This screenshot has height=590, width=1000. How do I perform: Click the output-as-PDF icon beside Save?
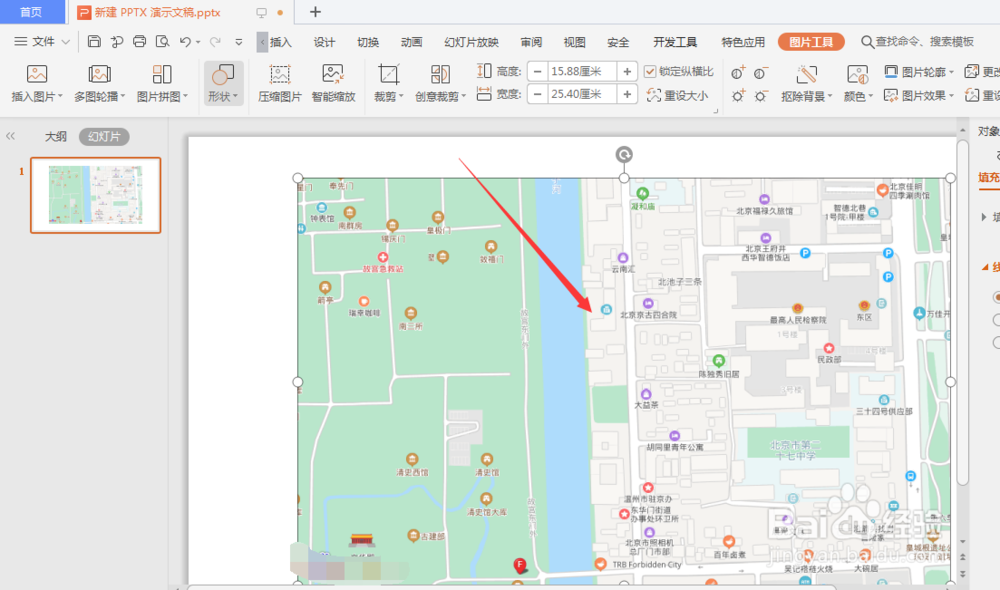117,41
